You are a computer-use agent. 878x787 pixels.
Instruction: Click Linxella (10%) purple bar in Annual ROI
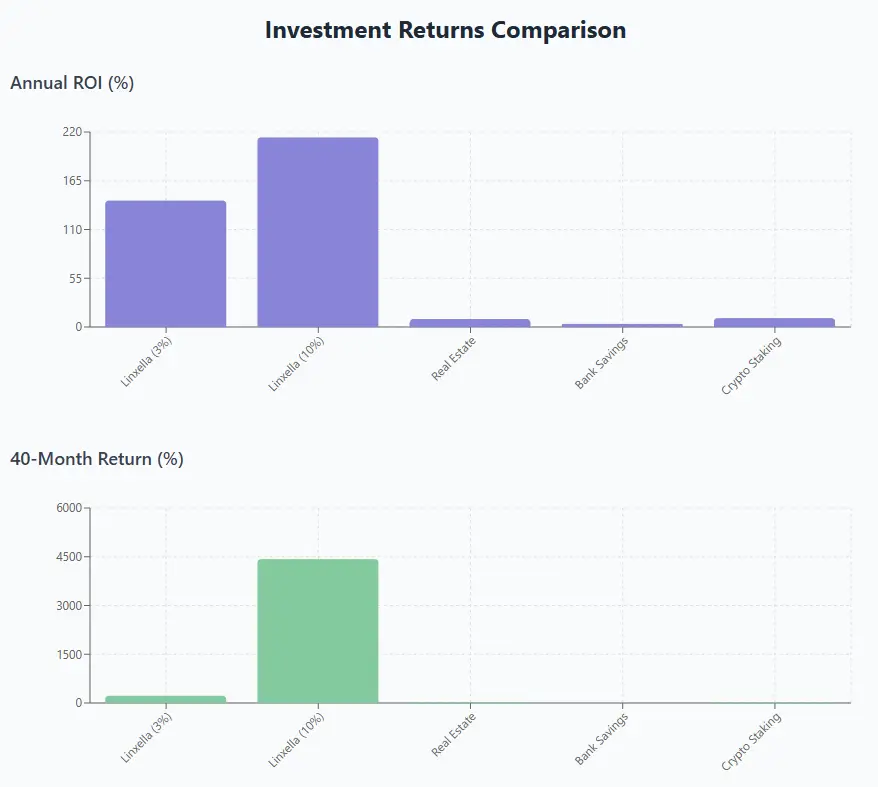(x=318, y=232)
